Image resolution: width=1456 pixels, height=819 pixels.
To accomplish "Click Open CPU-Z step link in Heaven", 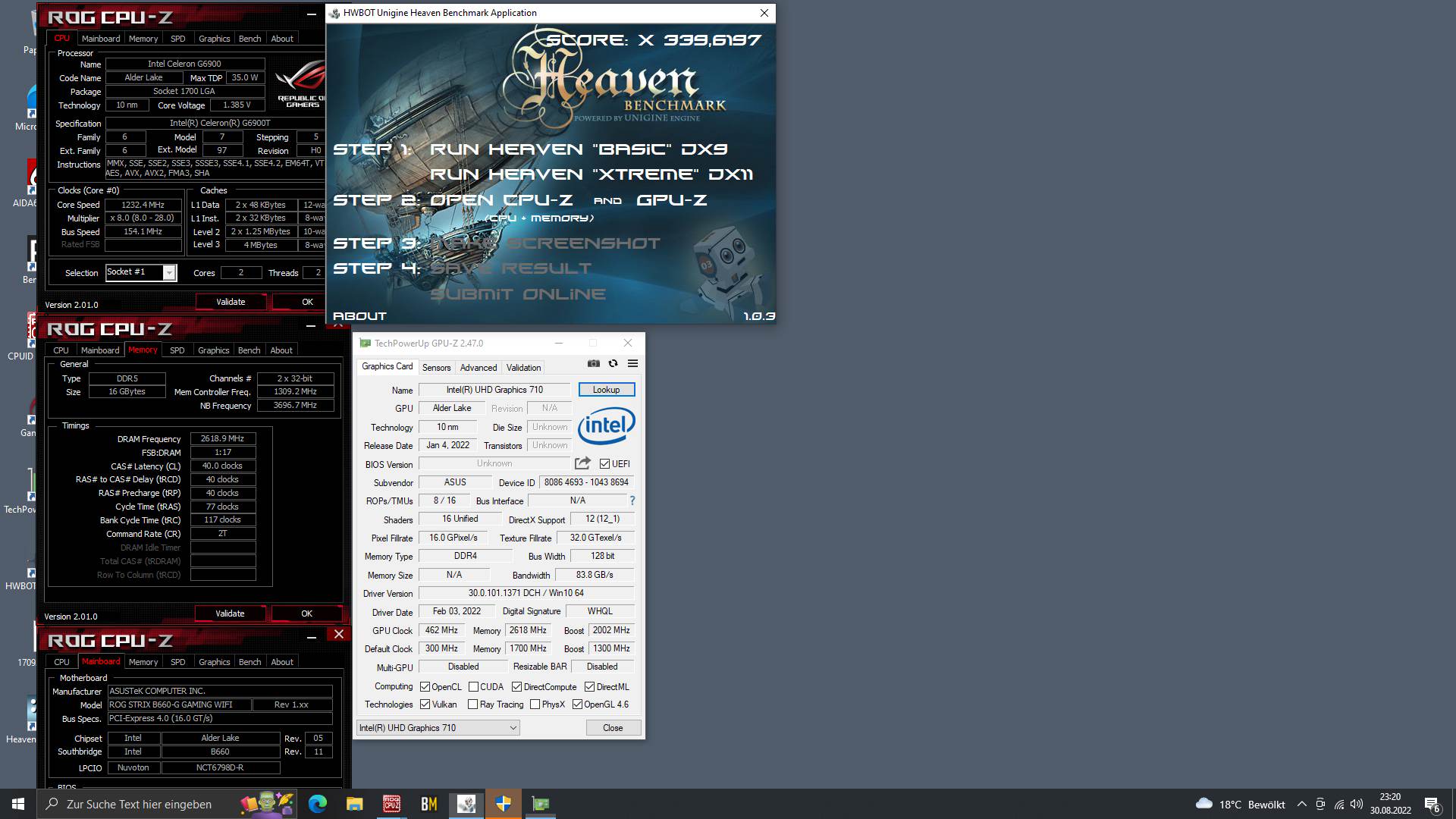I will click(501, 200).
